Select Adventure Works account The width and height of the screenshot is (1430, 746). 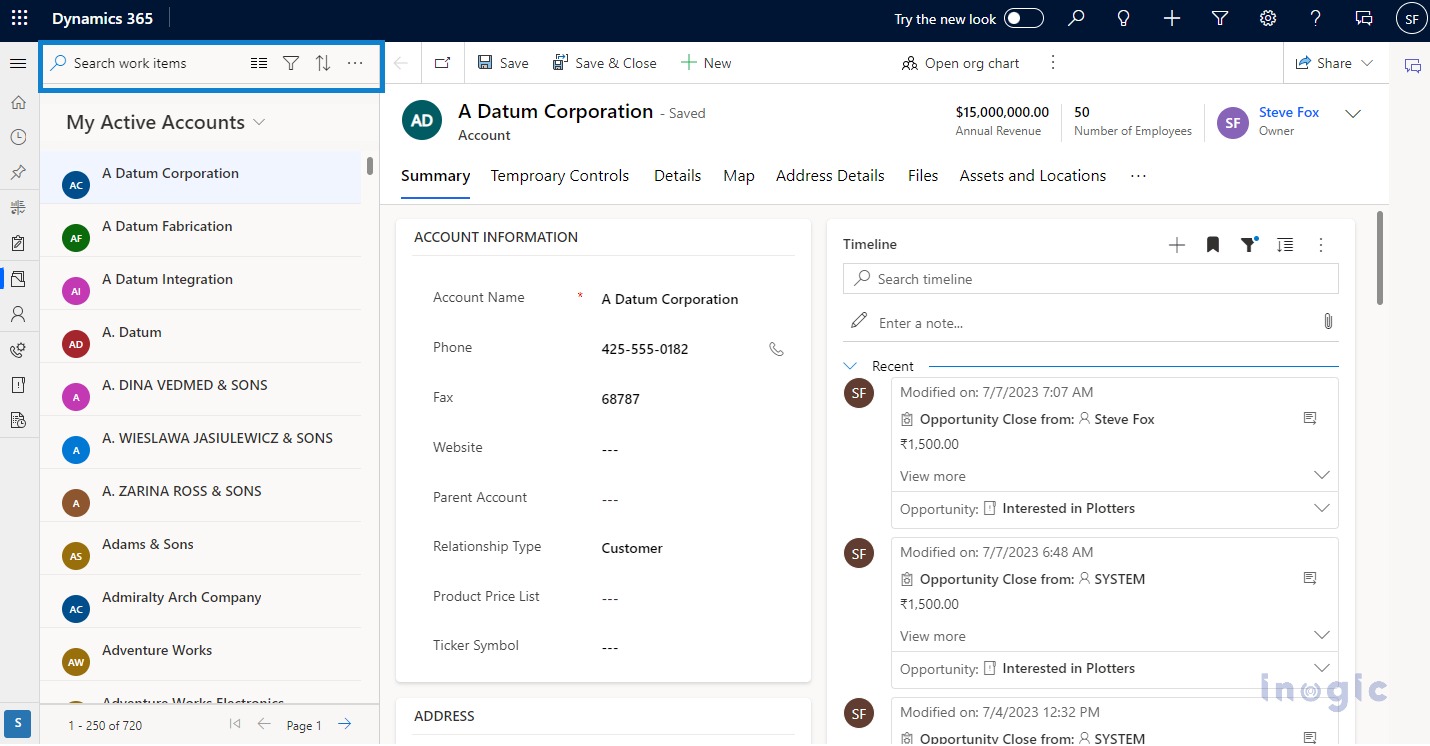click(200, 654)
